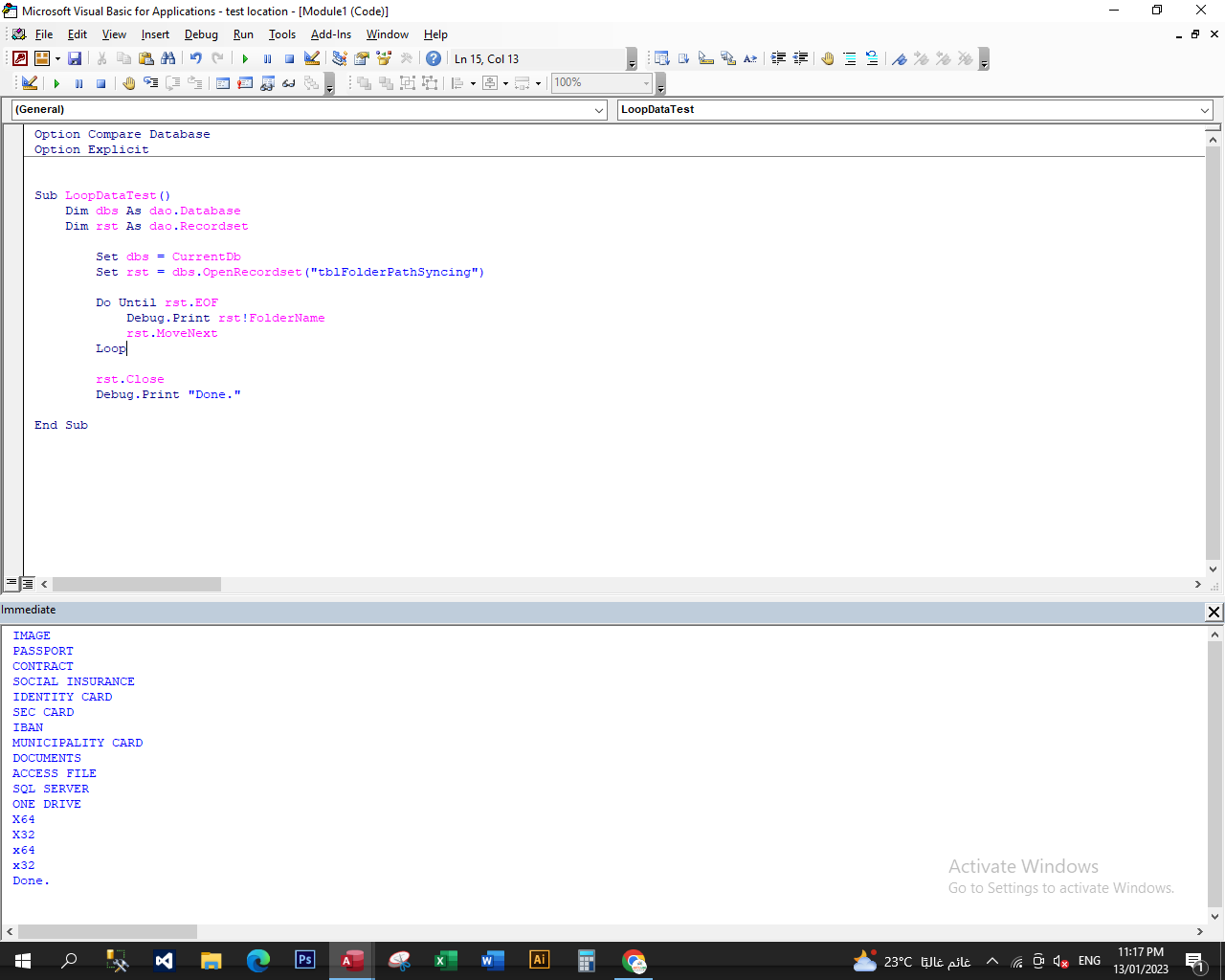Click the "MUNICIPALITY CARD" line in the Immediate window
Viewport: 1225px width, 980px height.
click(78, 743)
